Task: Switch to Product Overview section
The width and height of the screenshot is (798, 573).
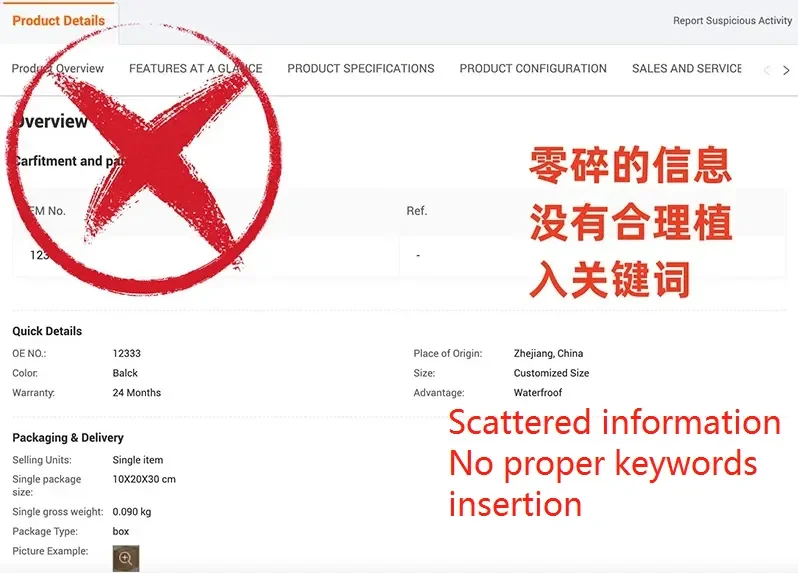Action: coord(58,68)
